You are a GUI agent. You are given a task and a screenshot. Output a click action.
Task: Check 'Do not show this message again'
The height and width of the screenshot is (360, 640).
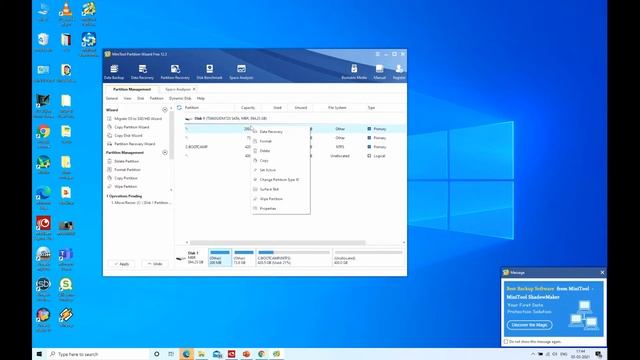pyautogui.click(x=506, y=342)
